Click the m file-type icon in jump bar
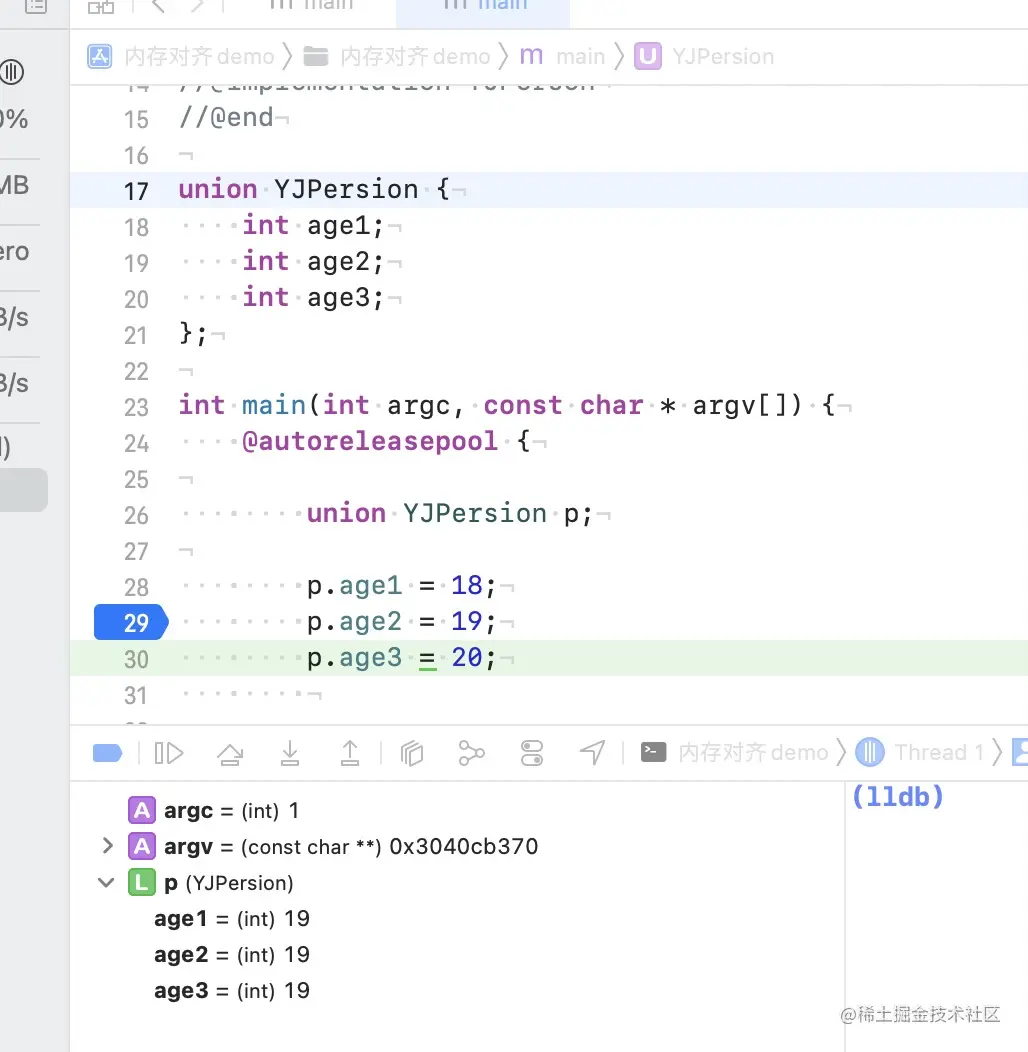 tap(531, 56)
